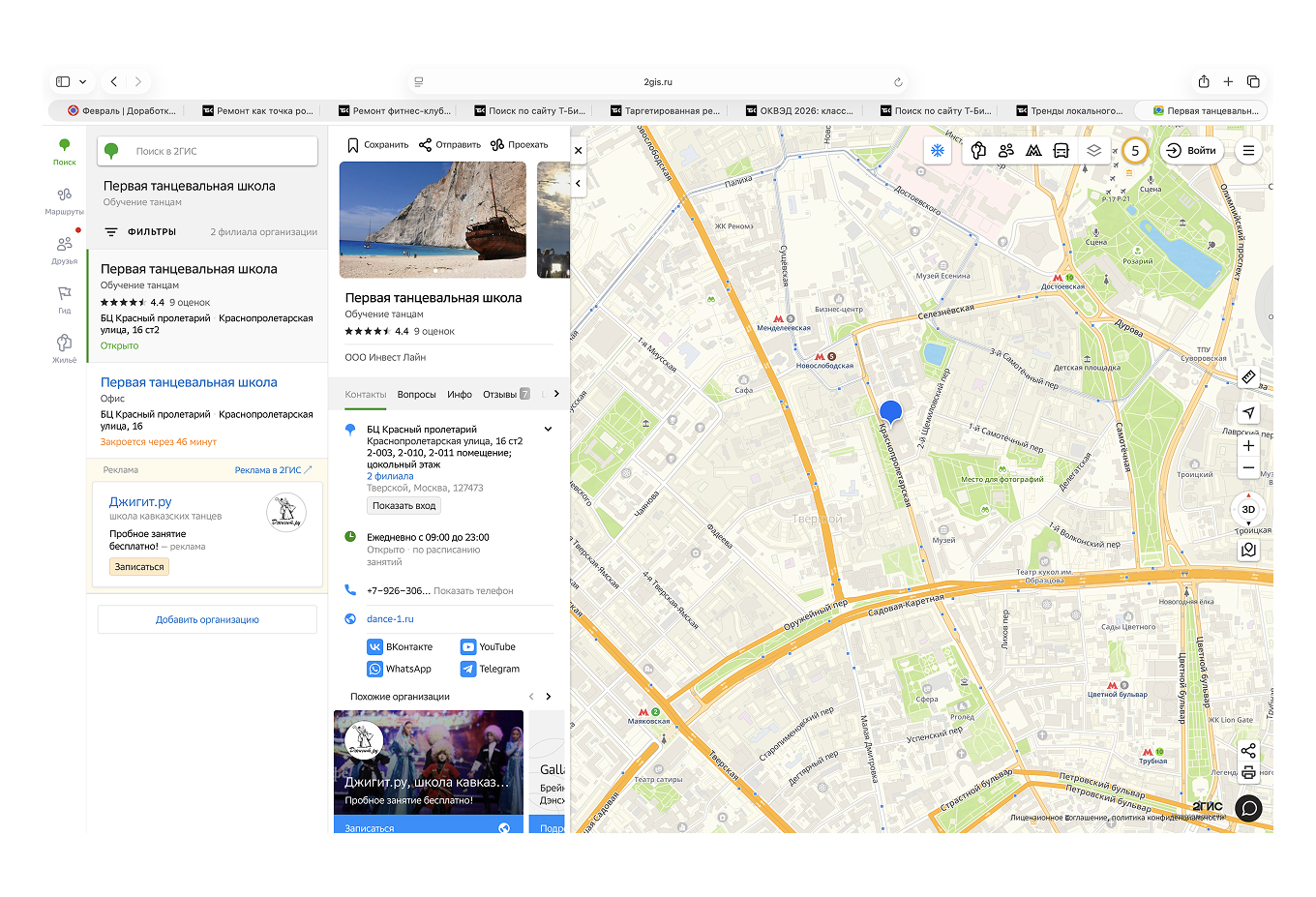Viewport: 1316px width, 897px height.
Task: Click the traffic score 5 indicator
Action: click(x=1135, y=151)
